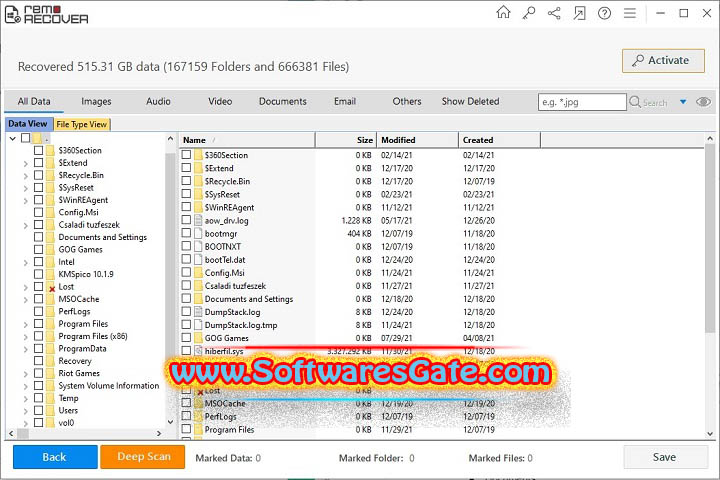Viewport: 720px width, 480px height.
Task: Go to the Home screen icon
Action: tap(503, 12)
